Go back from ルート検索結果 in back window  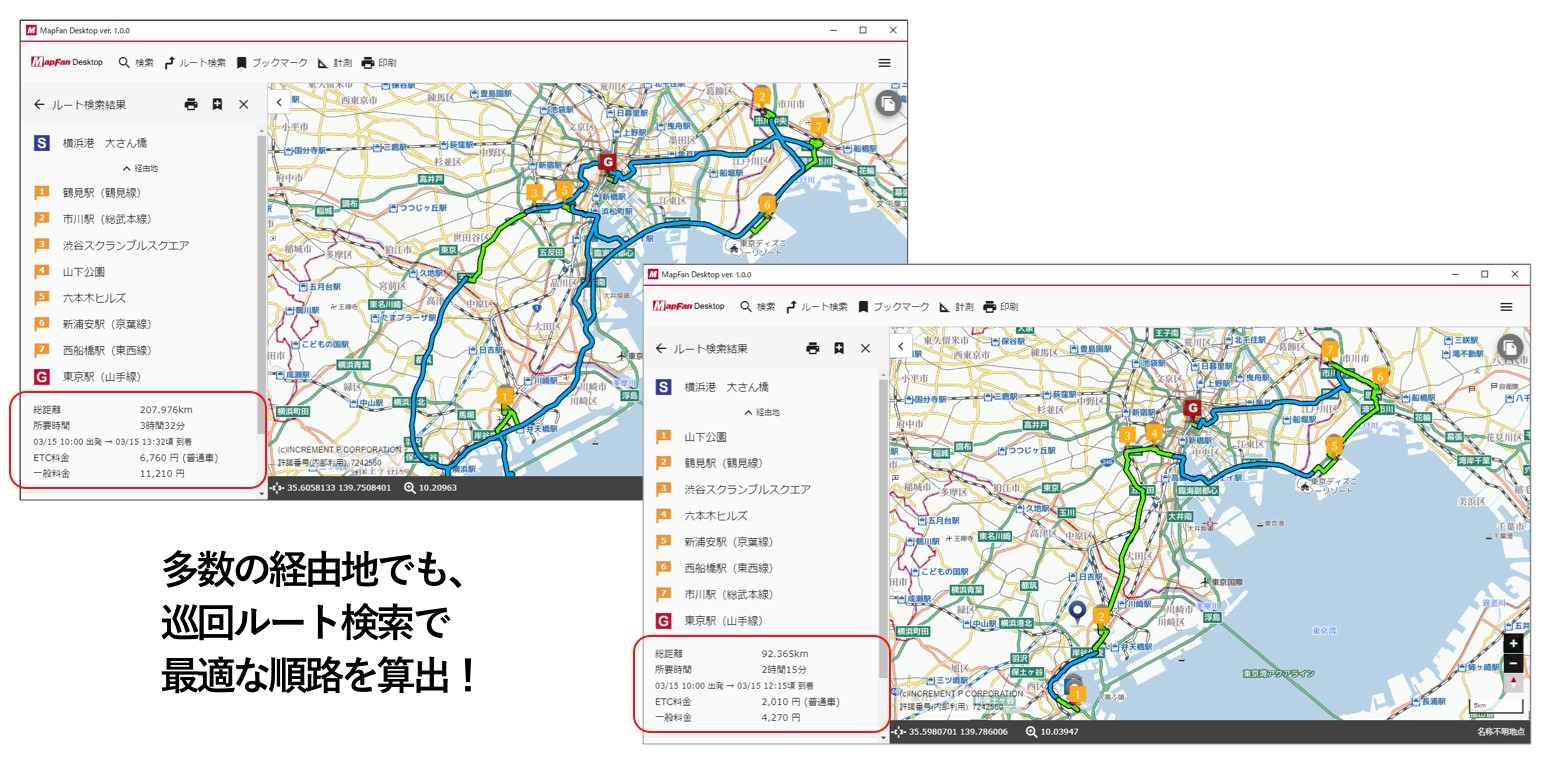click(39, 104)
